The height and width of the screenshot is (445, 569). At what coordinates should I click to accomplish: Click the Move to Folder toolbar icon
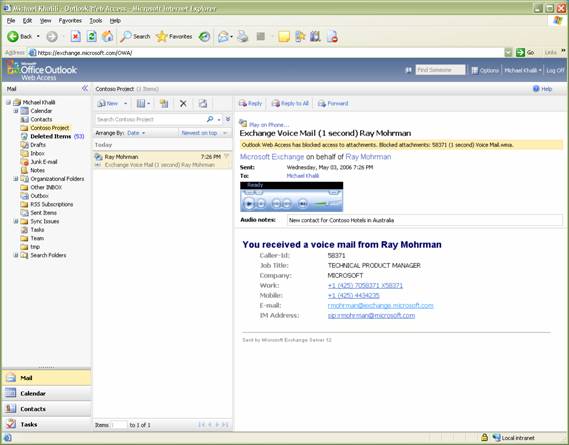164,104
